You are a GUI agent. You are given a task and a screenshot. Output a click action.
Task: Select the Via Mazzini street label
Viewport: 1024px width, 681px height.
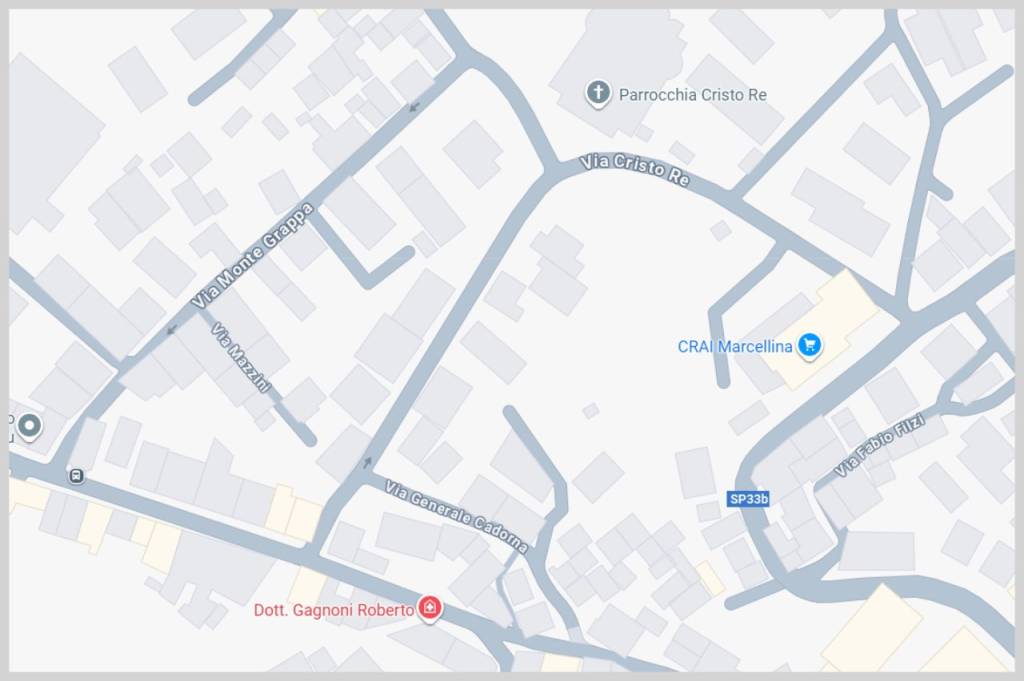(240, 357)
